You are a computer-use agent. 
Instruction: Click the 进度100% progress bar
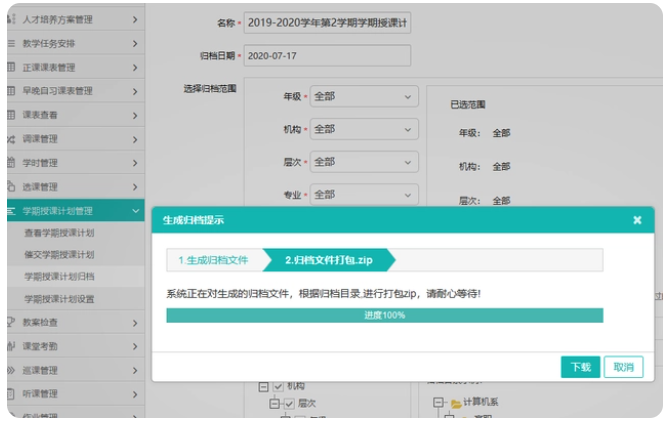click(x=384, y=315)
